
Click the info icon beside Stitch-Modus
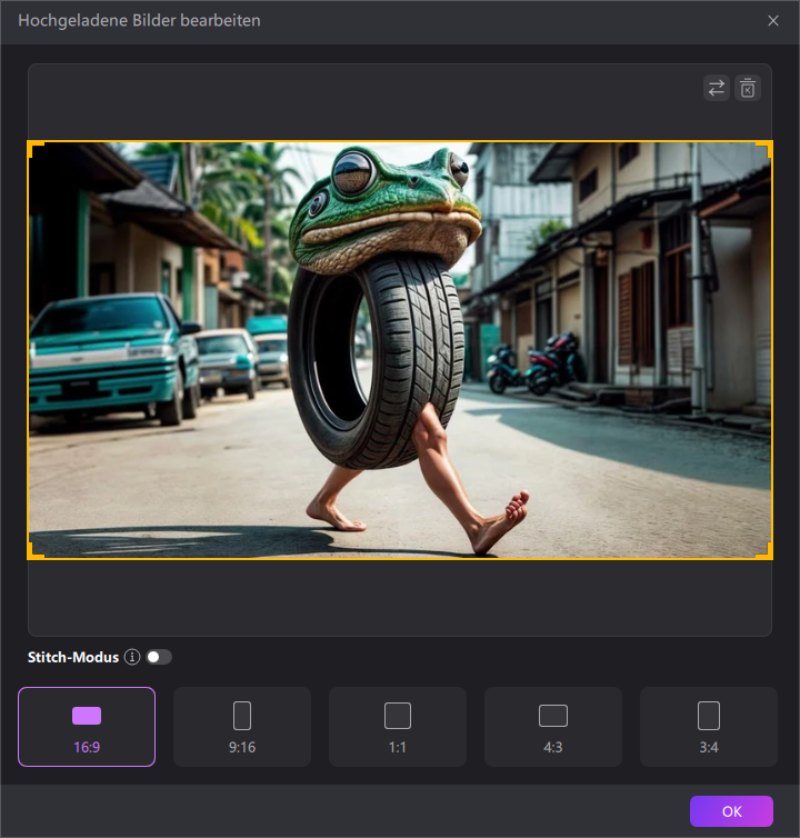pos(132,657)
